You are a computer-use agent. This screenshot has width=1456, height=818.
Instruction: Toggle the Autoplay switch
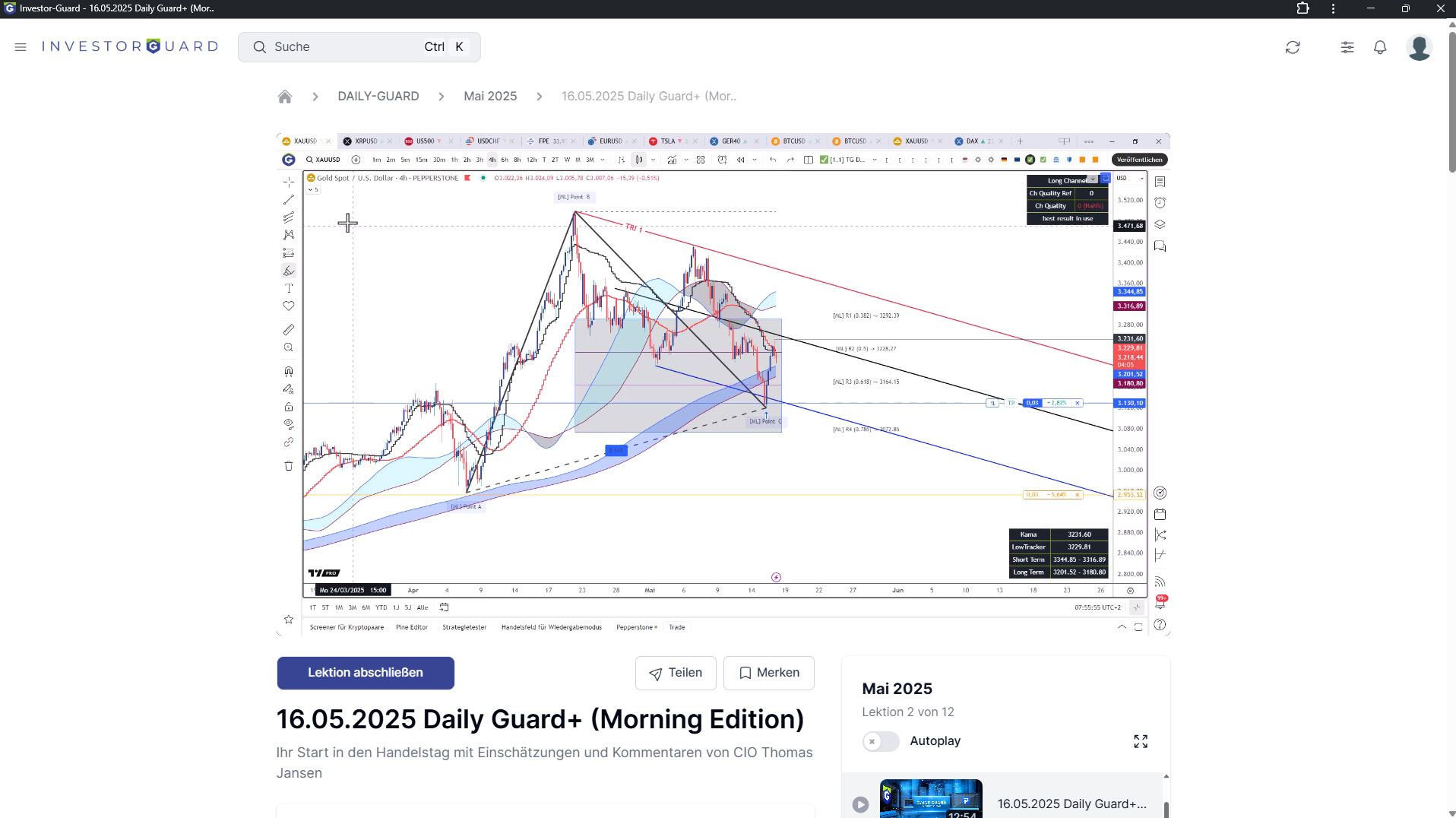point(881,741)
